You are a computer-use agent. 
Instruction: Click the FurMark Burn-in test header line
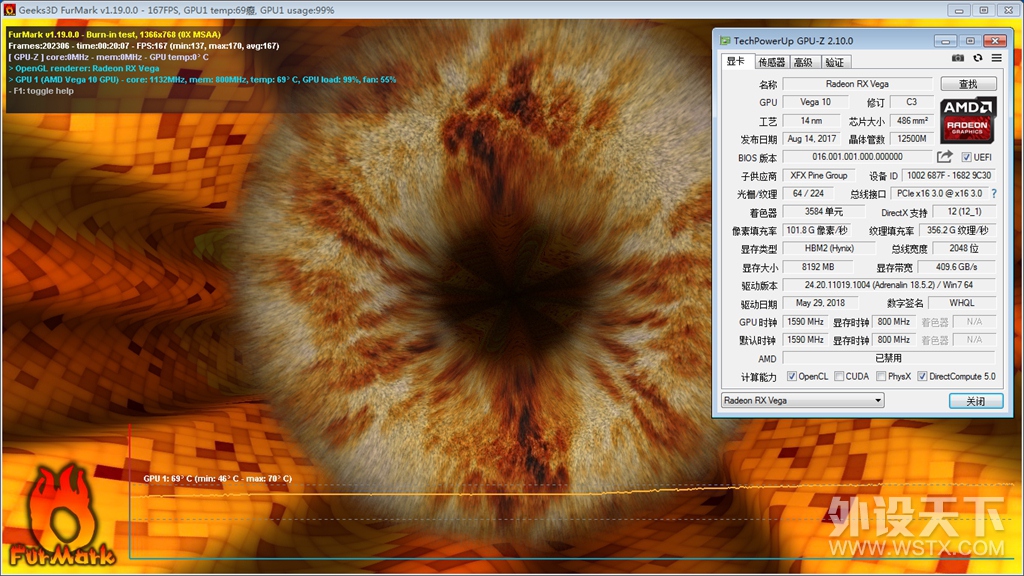pos(114,35)
